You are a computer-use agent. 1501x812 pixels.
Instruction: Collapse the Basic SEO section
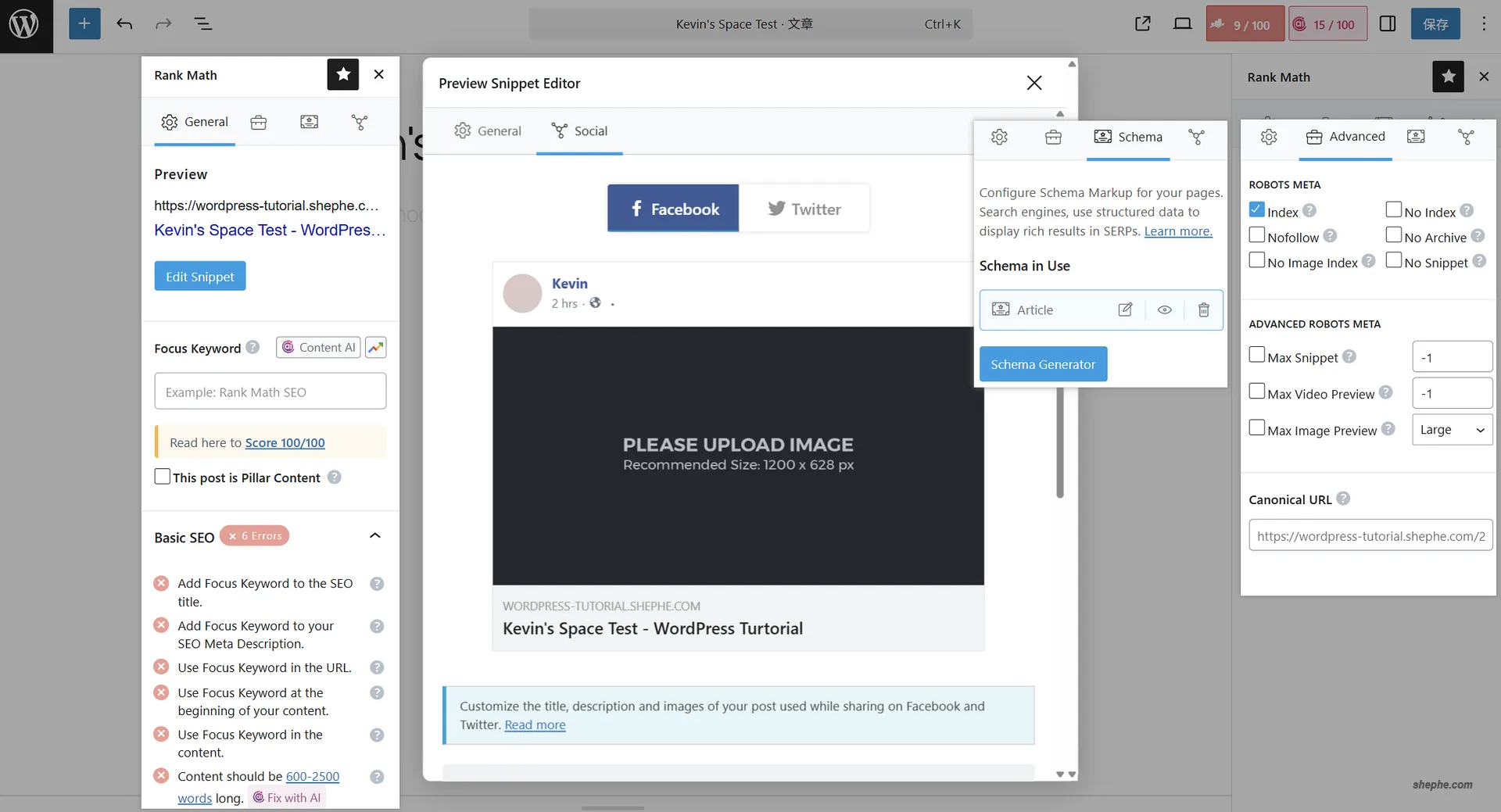pos(374,536)
